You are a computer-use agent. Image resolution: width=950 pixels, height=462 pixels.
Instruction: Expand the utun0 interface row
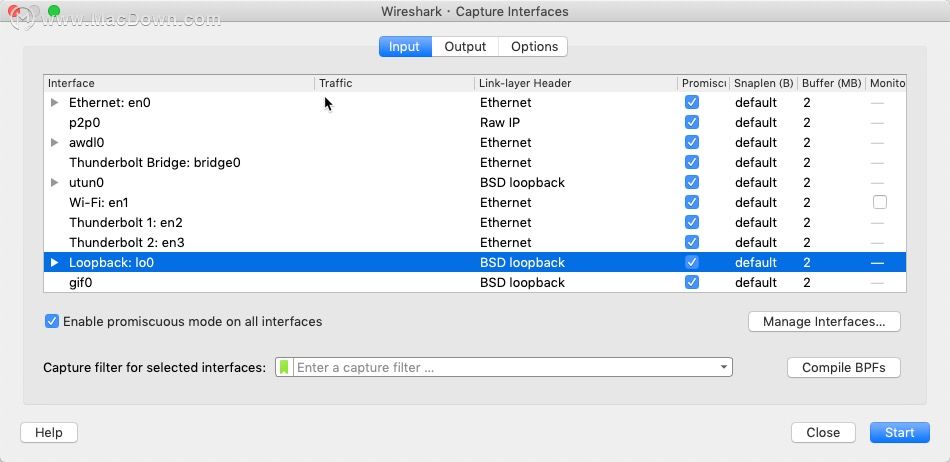[x=55, y=182]
